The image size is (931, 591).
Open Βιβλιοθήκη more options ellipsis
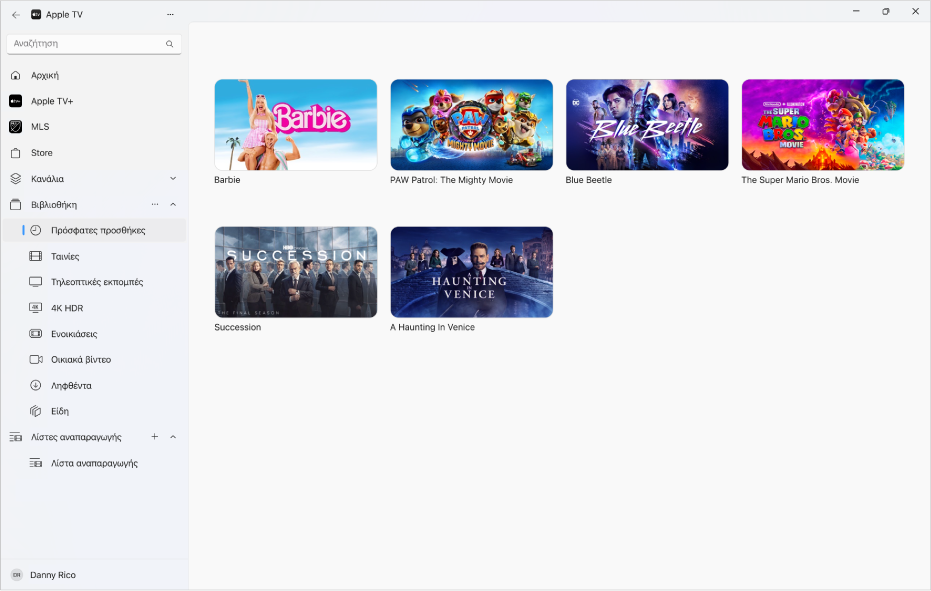(x=155, y=204)
